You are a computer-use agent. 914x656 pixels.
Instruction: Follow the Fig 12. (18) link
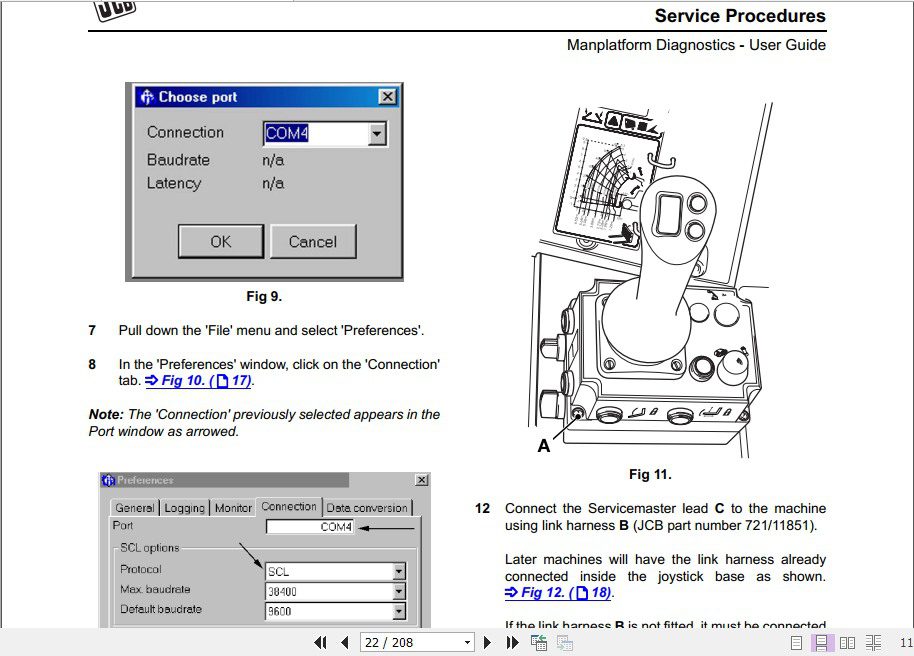(x=558, y=593)
